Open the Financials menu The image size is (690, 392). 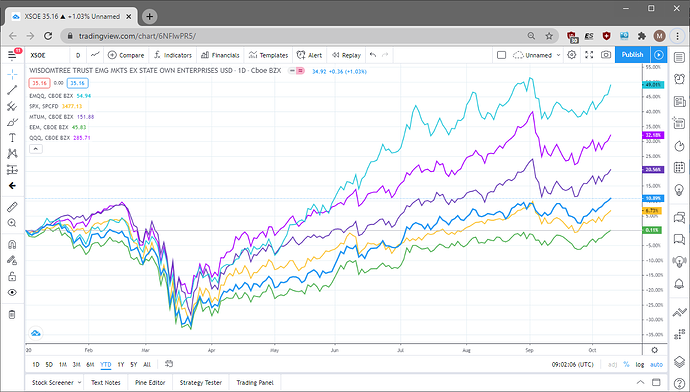tap(220, 55)
